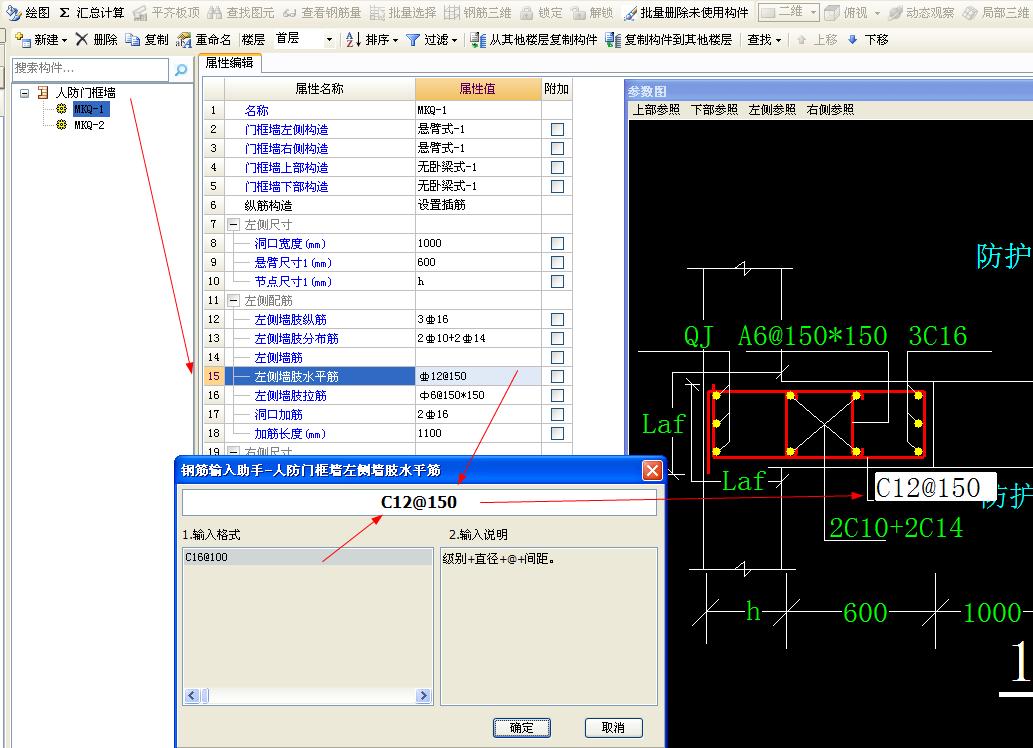Screen dimensions: 1033x748
Task: Run 汇总计算 summary calculation
Action: pyautogui.click(x=91, y=13)
